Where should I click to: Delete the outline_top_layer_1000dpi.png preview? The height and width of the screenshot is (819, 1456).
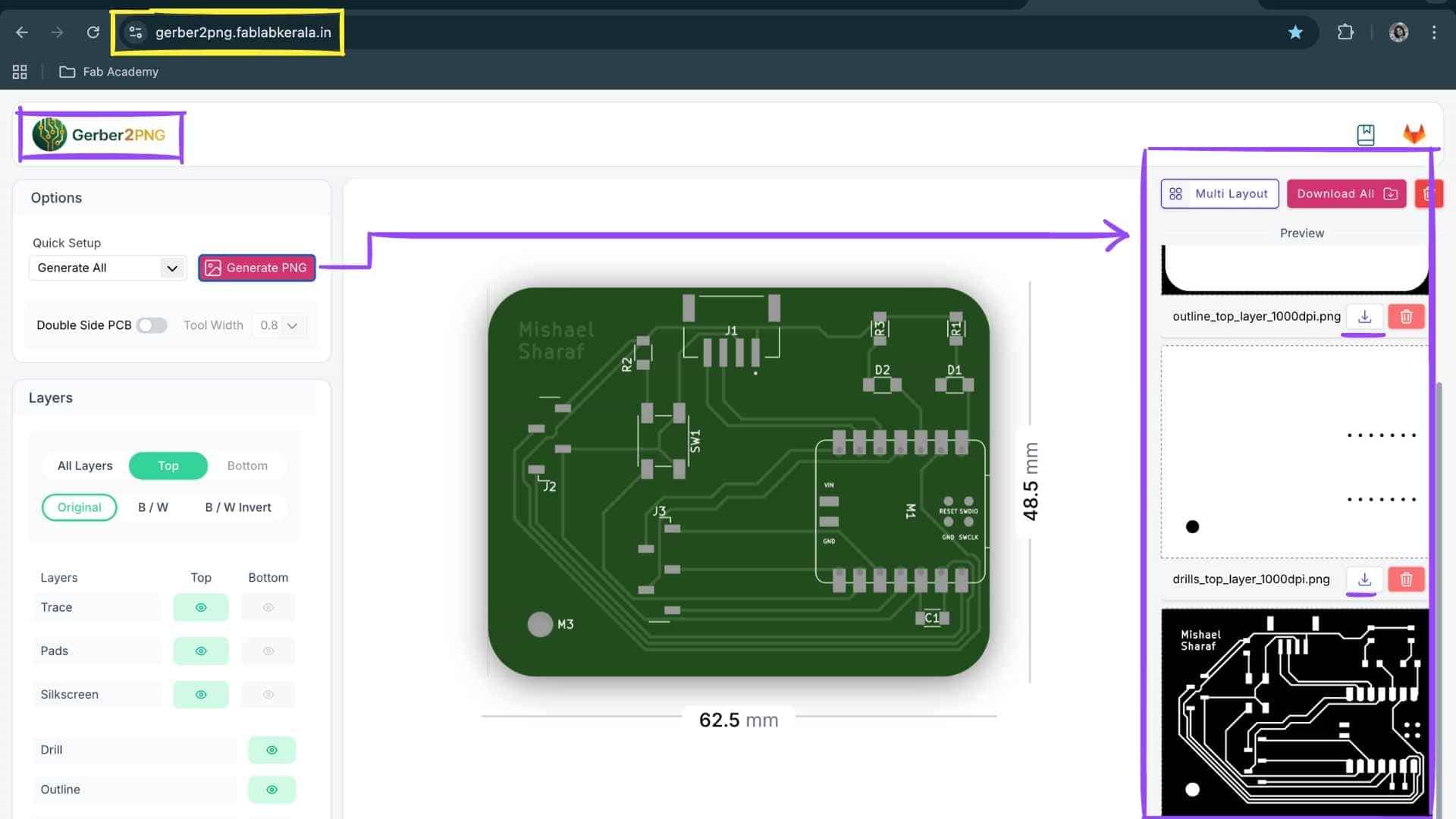tap(1406, 317)
